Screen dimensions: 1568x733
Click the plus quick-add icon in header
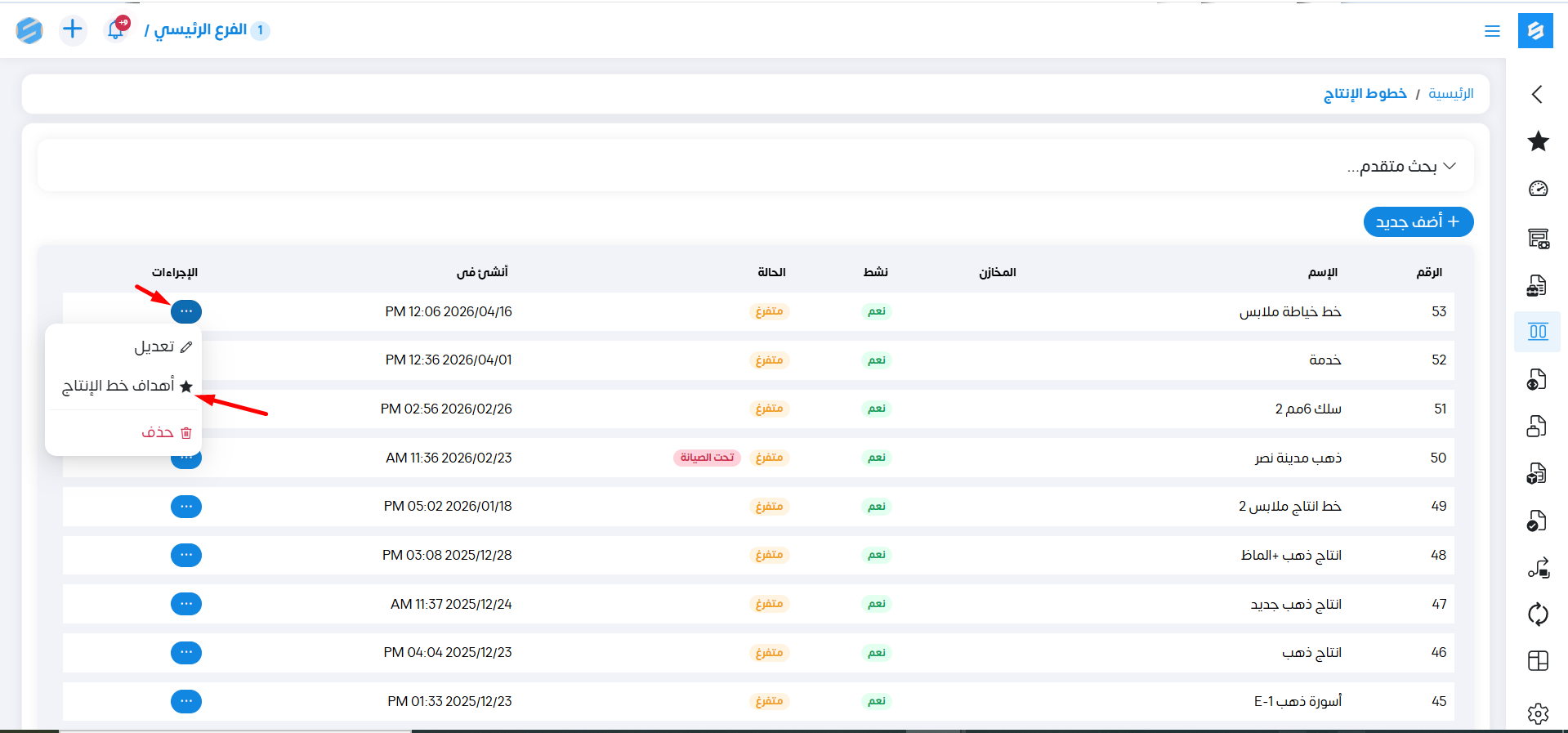tap(73, 29)
